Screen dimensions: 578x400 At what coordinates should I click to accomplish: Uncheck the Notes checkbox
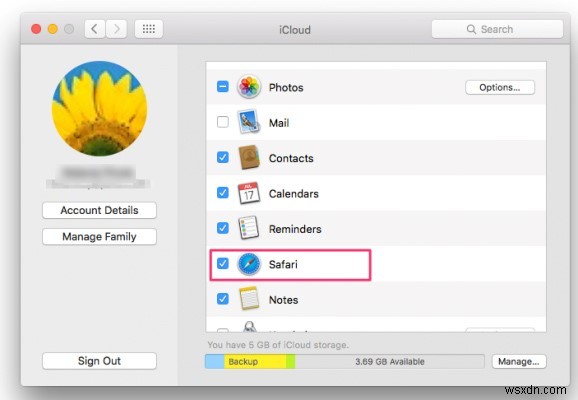point(223,299)
